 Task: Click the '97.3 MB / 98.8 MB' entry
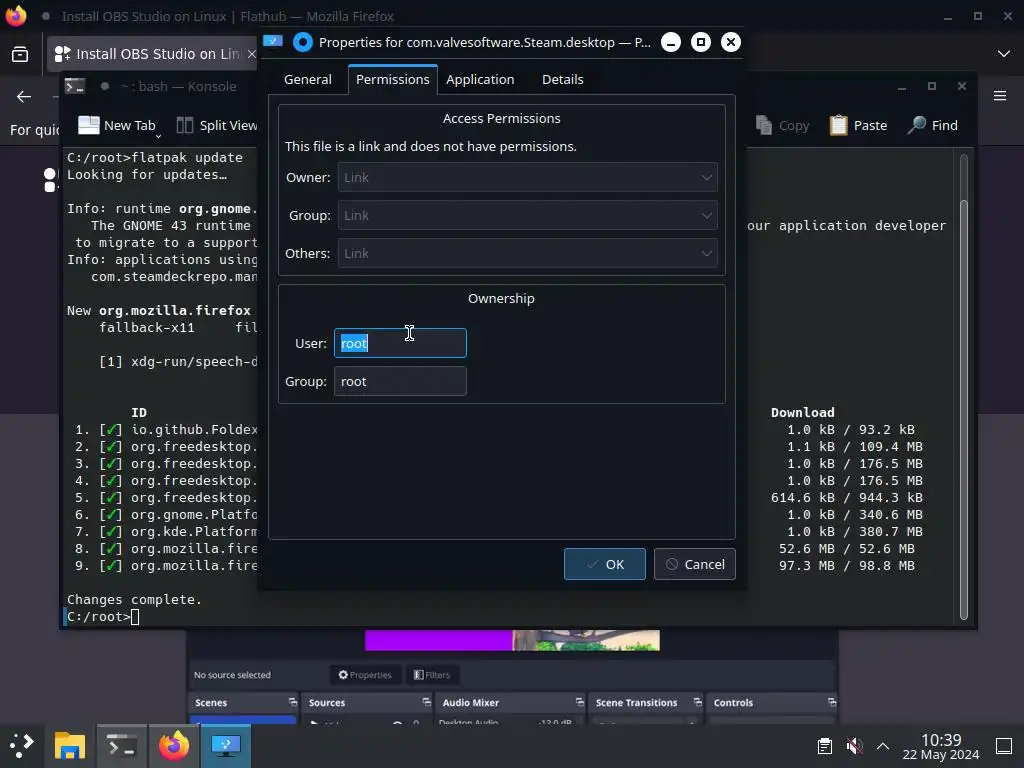(846, 566)
